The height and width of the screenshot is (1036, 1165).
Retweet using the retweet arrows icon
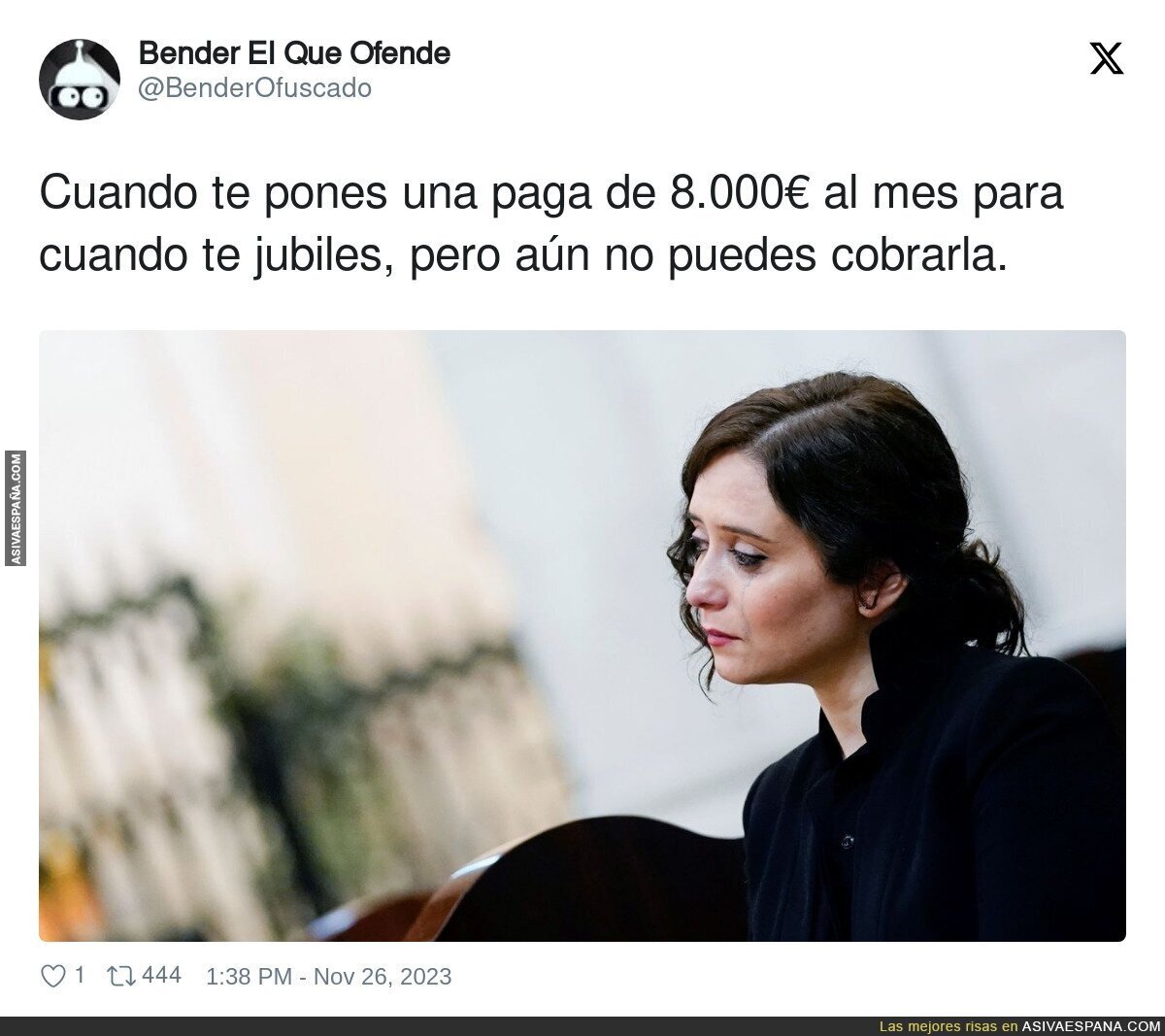click(x=121, y=976)
